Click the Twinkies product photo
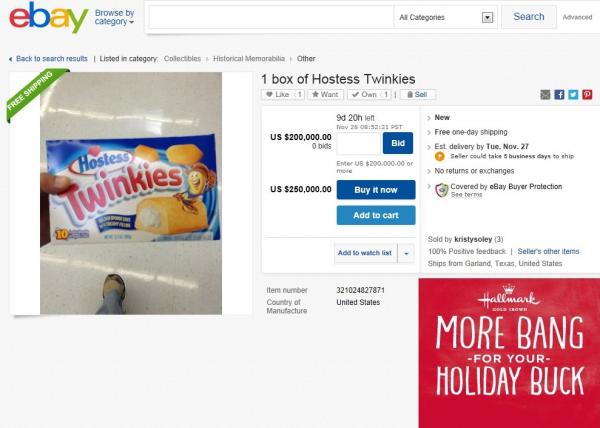 (131, 192)
